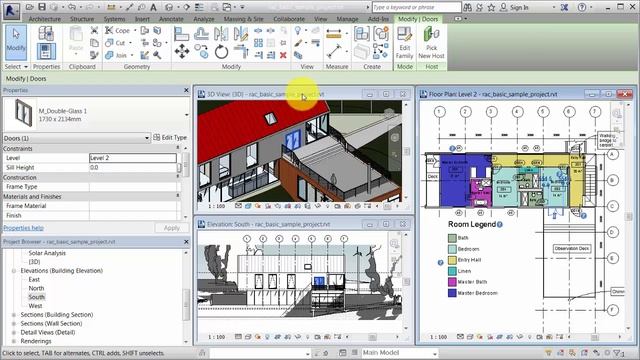Open the Collaborate ribbon tab
This screenshot has width=640, height=360.
point(289,19)
